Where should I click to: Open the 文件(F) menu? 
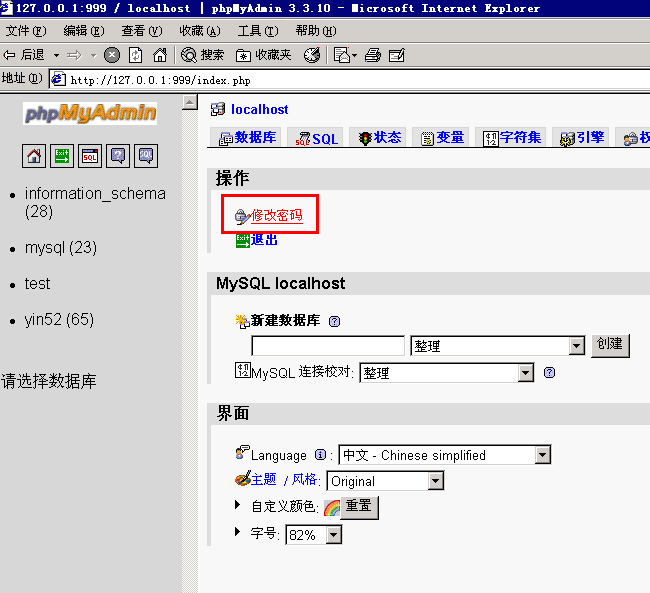(x=26, y=31)
